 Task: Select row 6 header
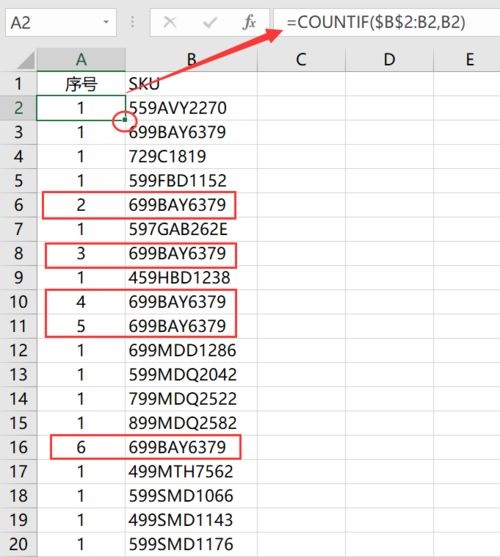click(x=18, y=205)
